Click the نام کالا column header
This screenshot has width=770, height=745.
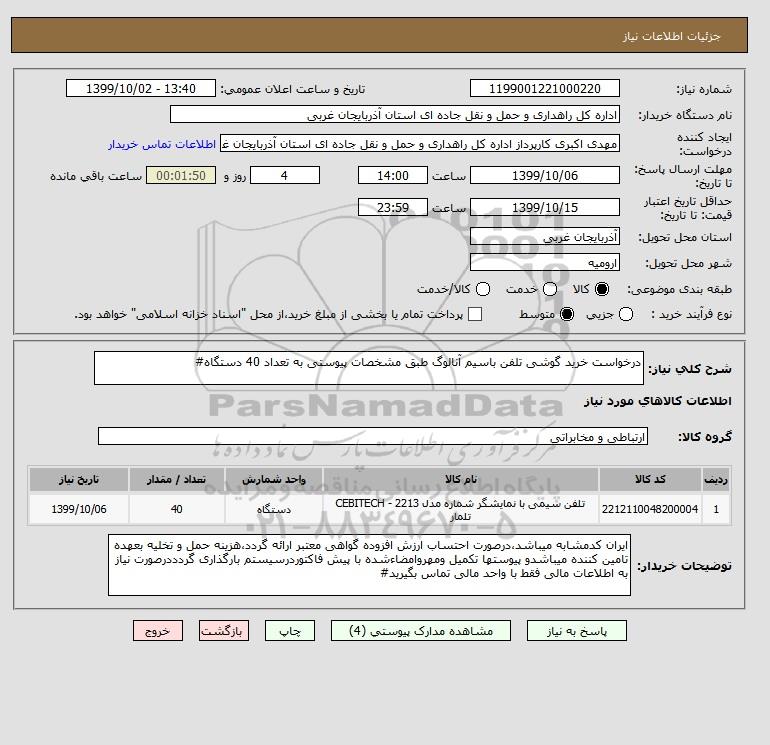(461, 479)
